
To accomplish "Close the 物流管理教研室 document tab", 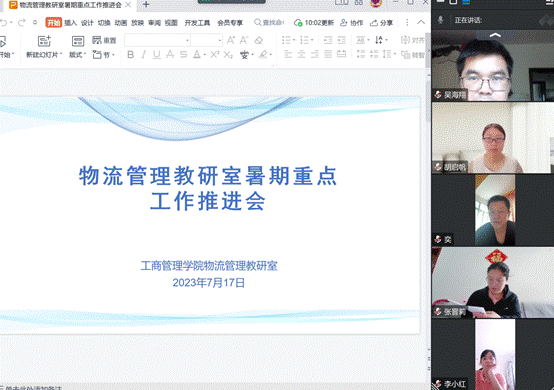I will point(129,5).
